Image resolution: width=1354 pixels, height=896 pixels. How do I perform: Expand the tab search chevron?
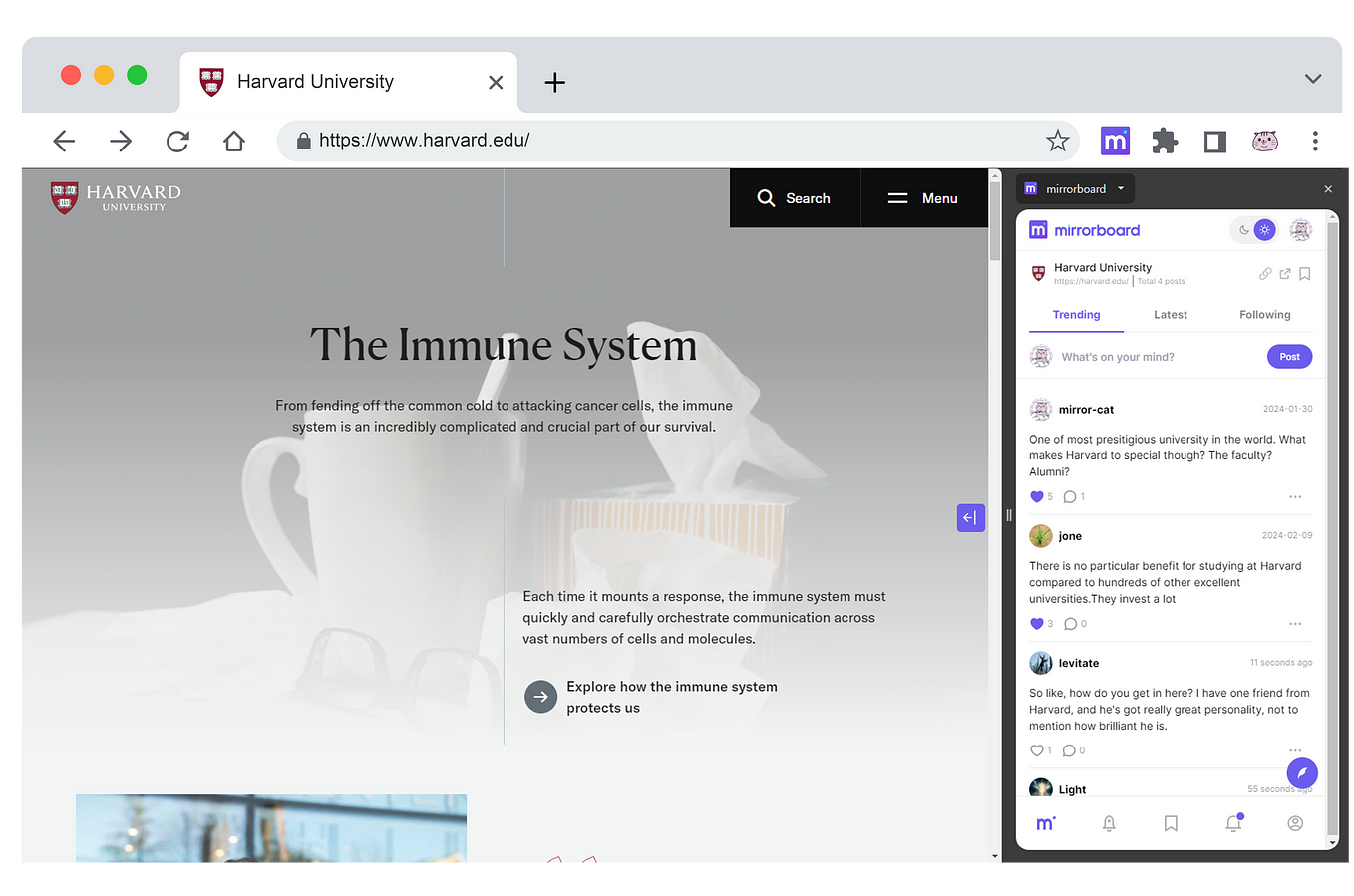[x=1313, y=79]
